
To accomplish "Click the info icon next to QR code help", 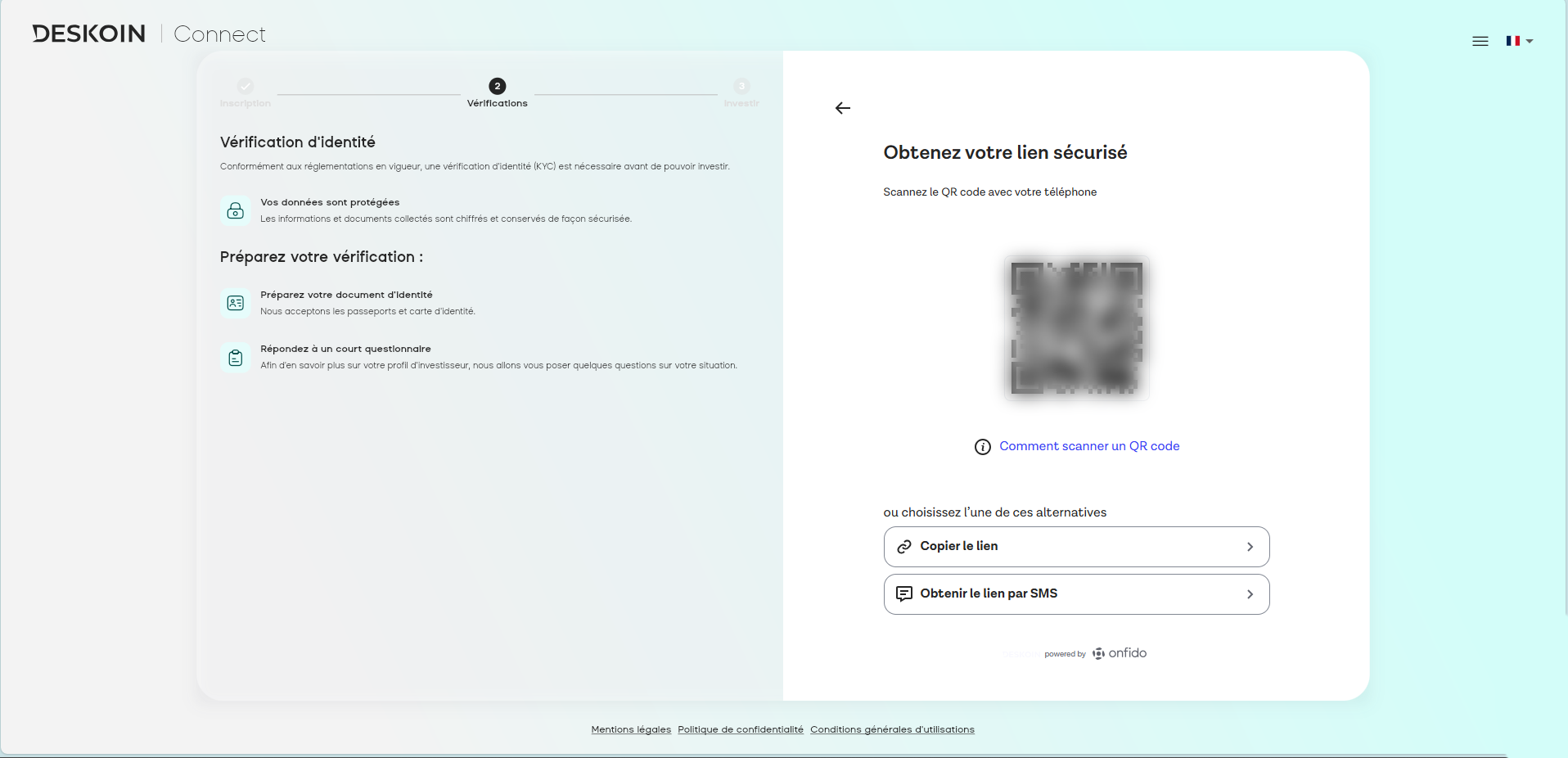I will click(981, 447).
